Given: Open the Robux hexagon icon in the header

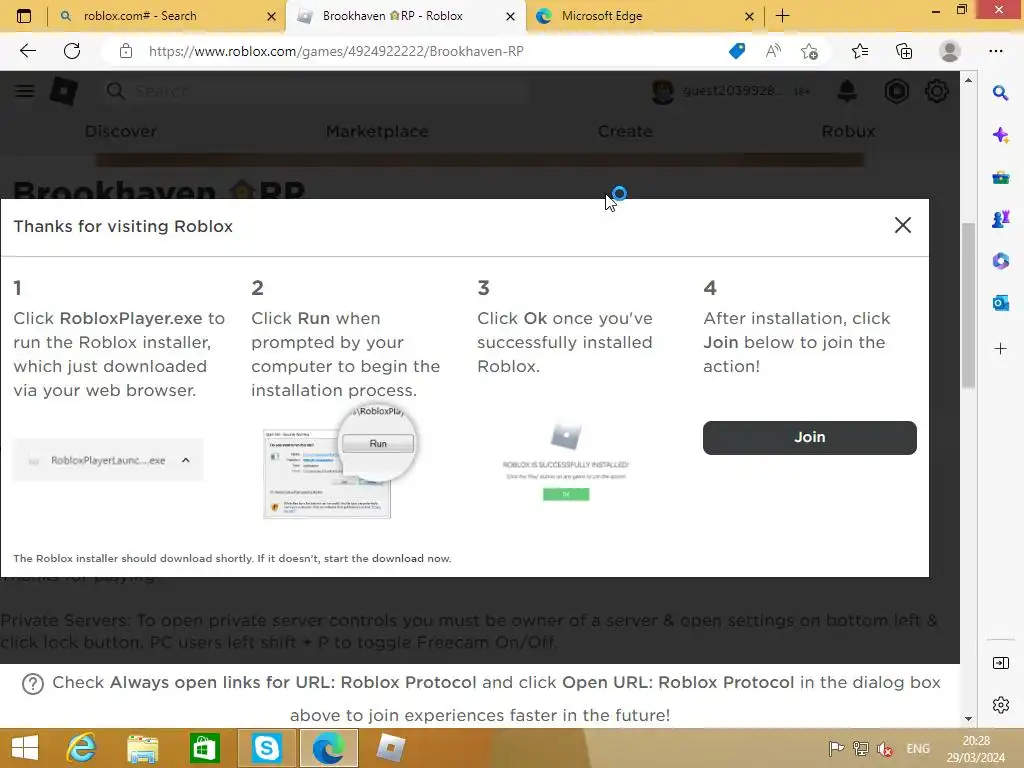Looking at the screenshot, I should point(896,91).
